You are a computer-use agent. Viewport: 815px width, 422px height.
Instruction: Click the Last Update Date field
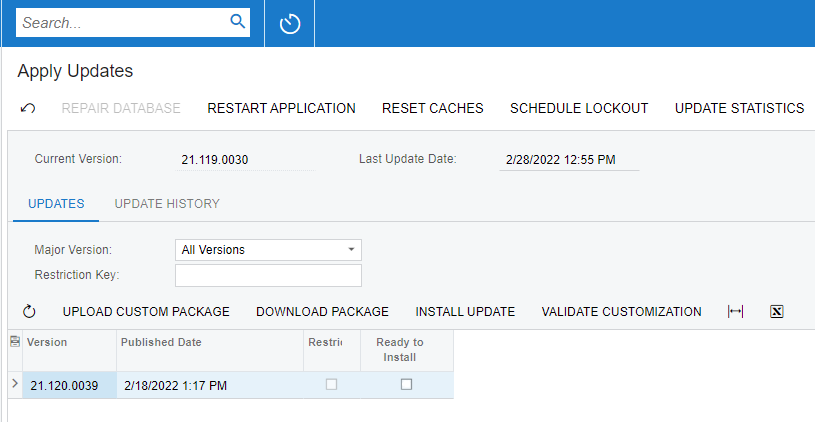click(x=569, y=160)
